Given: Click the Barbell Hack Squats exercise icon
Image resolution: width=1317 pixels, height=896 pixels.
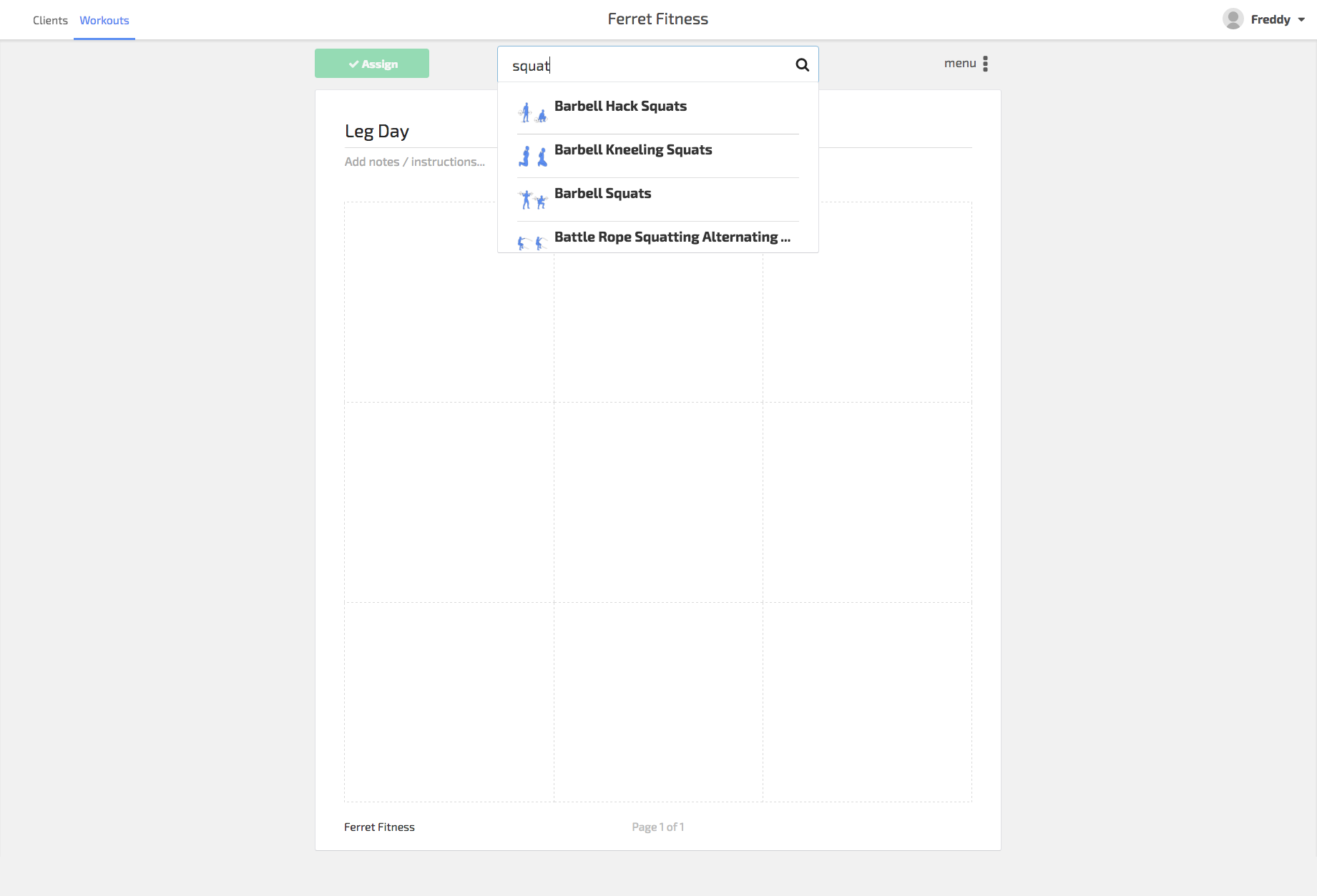Looking at the screenshot, I should tap(533, 112).
